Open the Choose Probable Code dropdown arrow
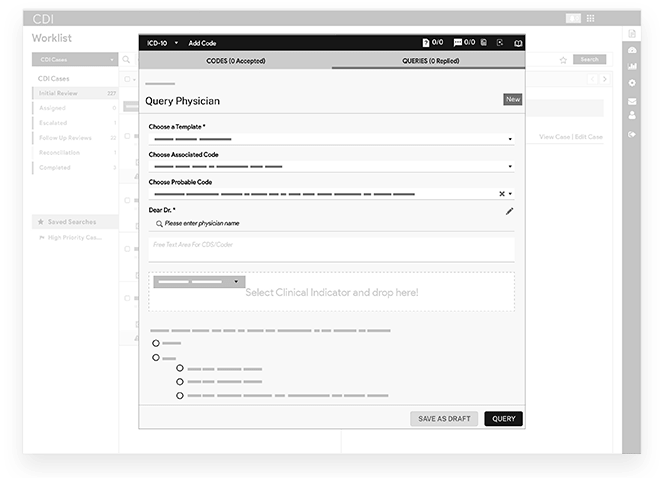Viewport: 664px width, 478px height. point(510,193)
